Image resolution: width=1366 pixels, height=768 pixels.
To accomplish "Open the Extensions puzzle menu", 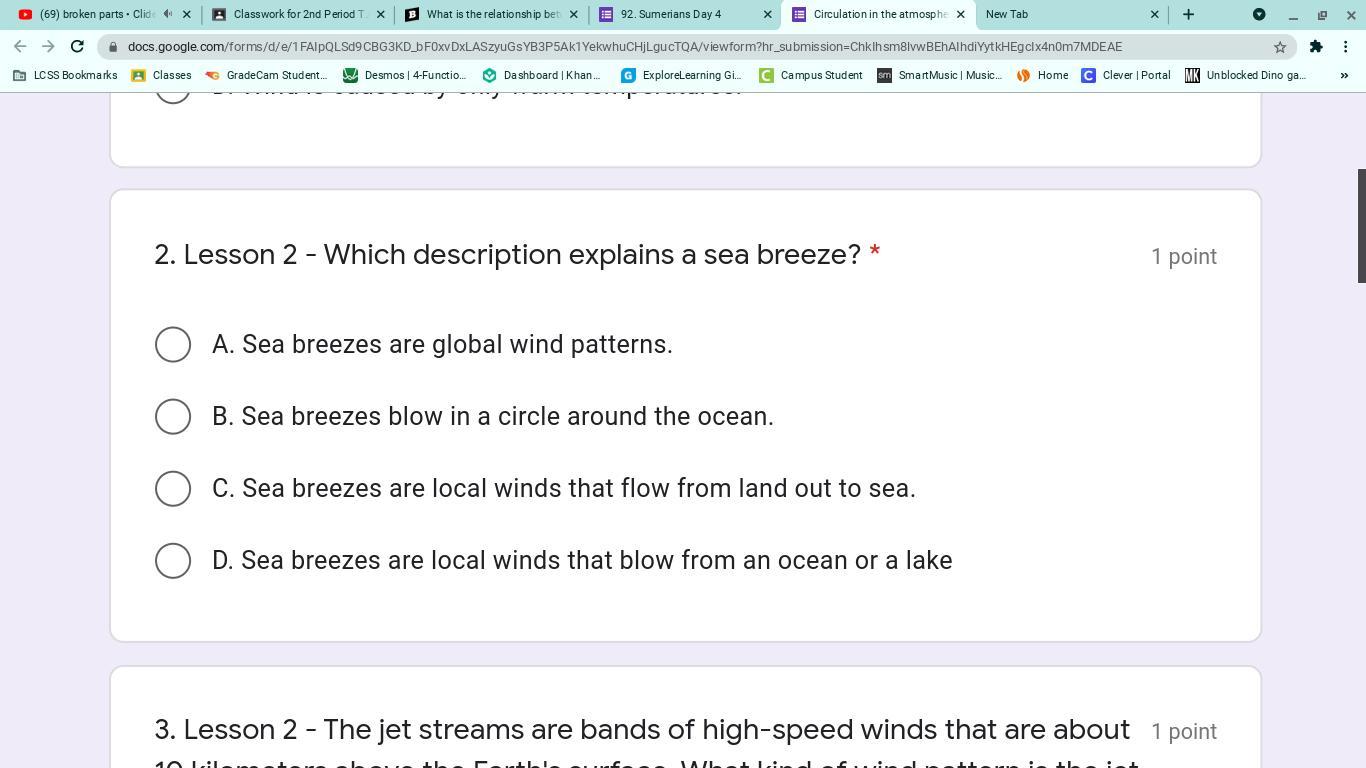I will point(1316,46).
